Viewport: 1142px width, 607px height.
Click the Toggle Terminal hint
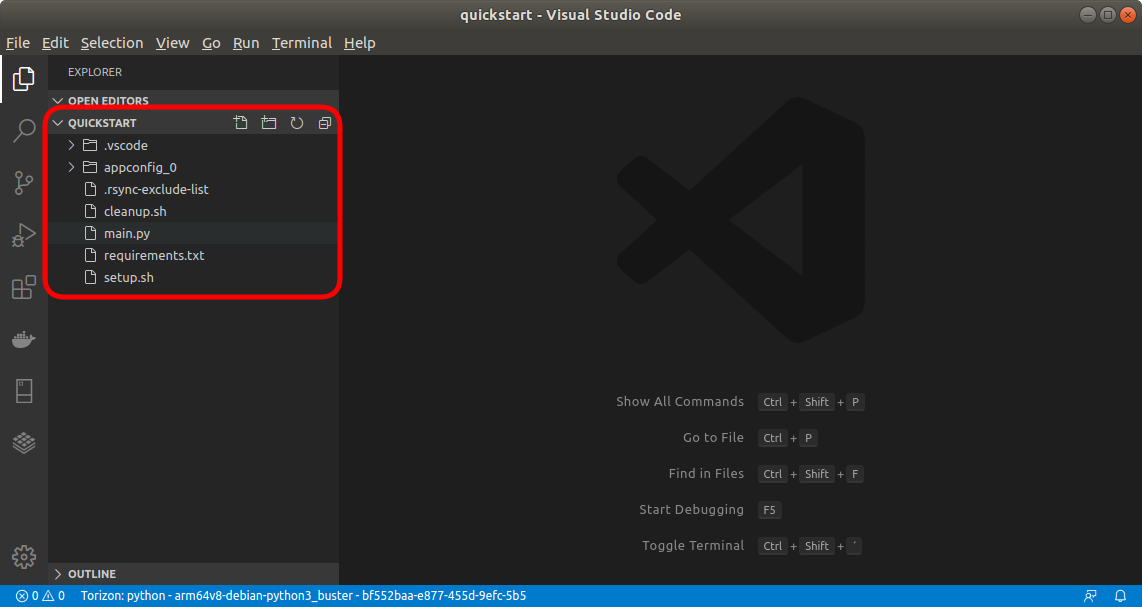(x=693, y=546)
